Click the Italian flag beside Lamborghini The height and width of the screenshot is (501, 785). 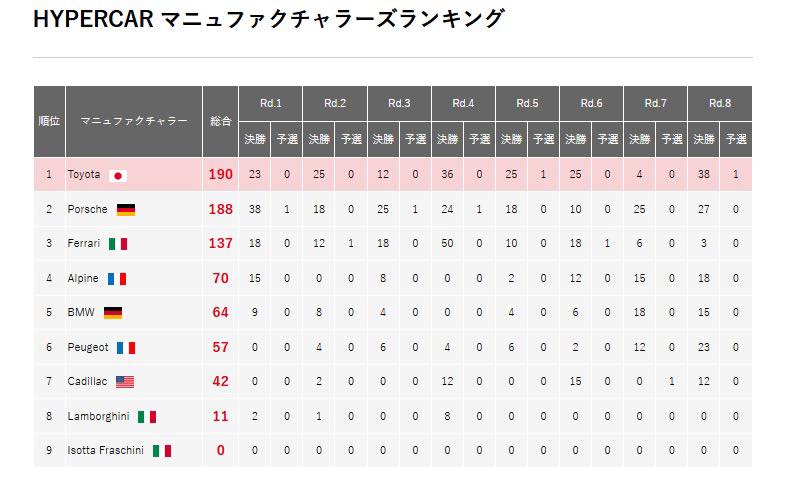[147, 417]
